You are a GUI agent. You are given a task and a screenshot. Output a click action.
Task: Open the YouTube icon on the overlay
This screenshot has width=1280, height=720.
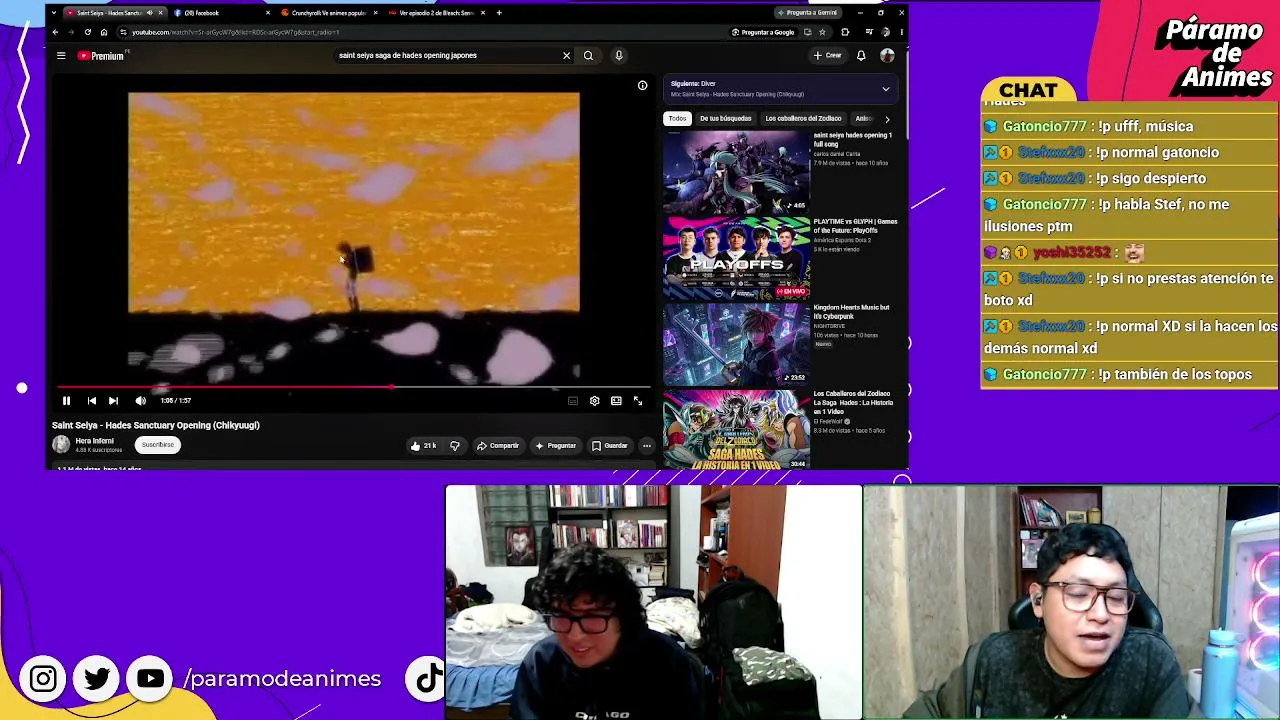pos(151,679)
